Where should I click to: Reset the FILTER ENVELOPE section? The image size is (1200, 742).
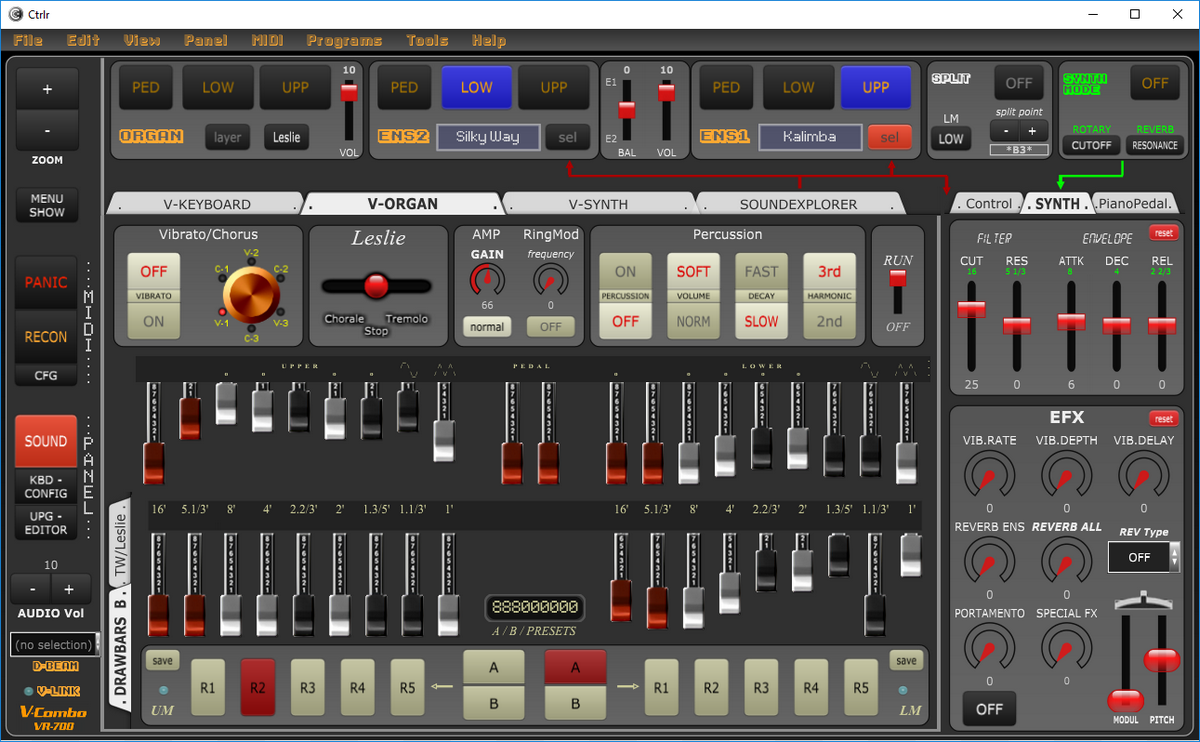point(1163,233)
